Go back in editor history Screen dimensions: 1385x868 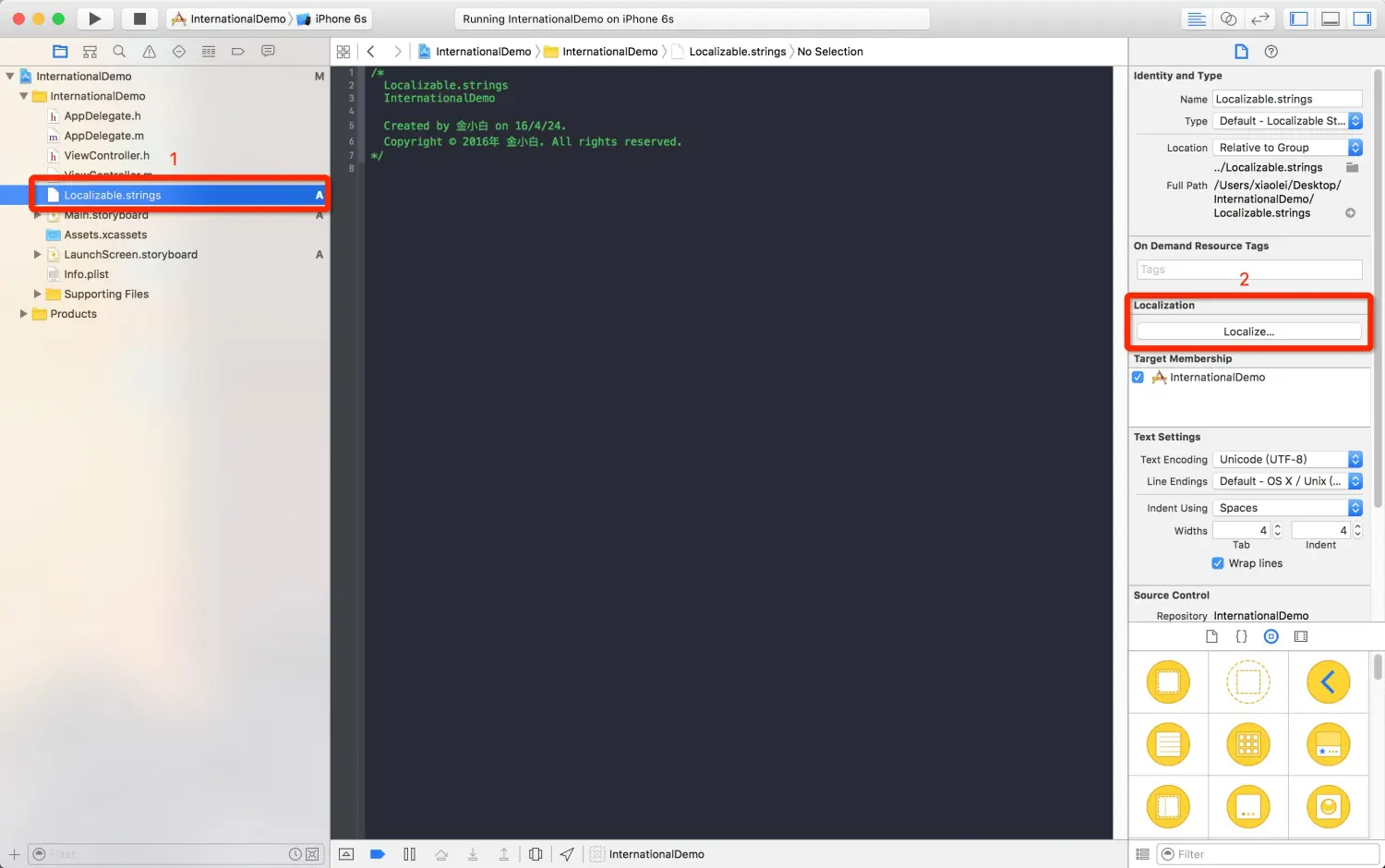click(371, 52)
